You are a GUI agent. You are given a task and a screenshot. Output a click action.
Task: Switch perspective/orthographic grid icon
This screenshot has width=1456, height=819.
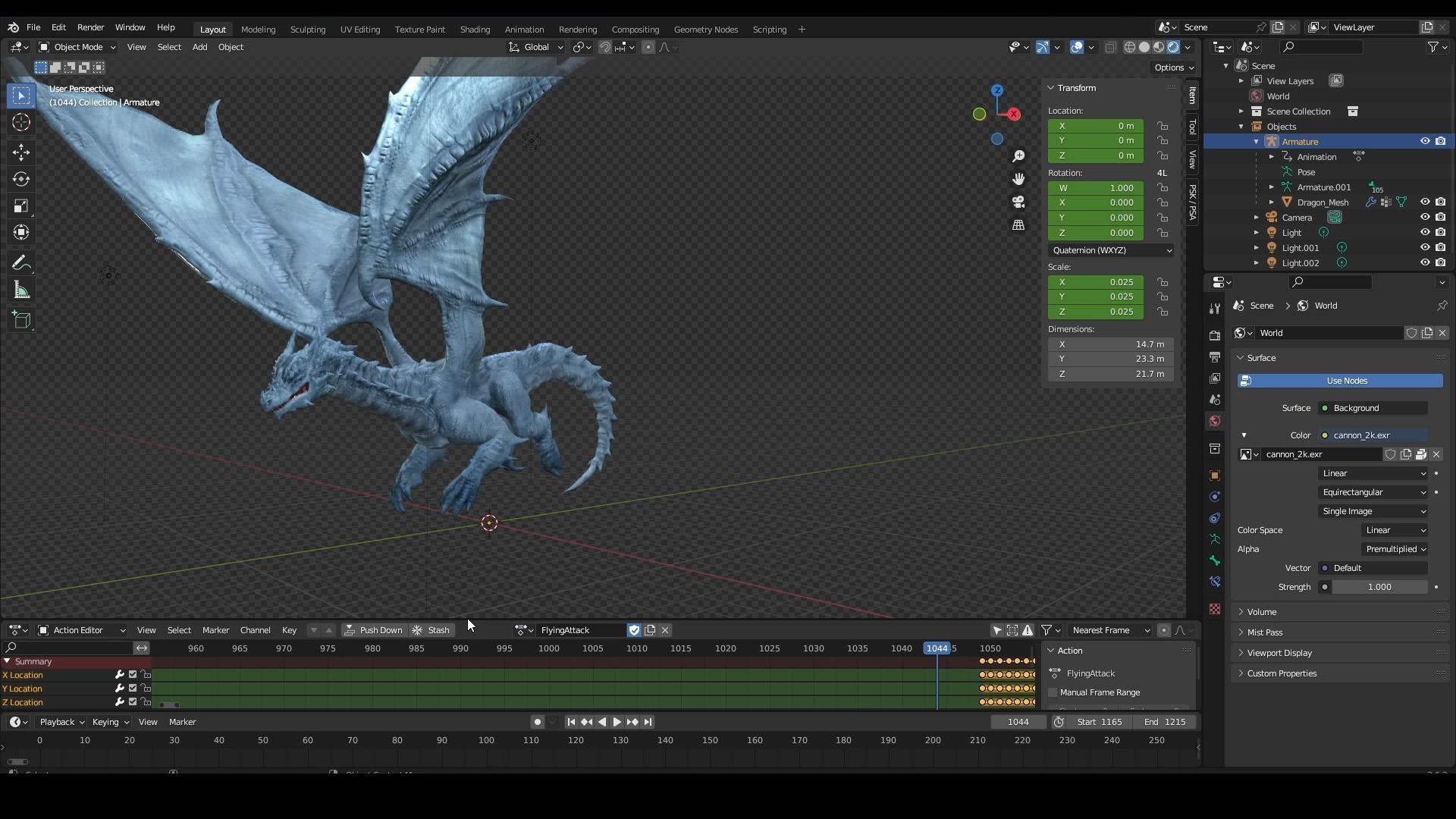click(1018, 225)
